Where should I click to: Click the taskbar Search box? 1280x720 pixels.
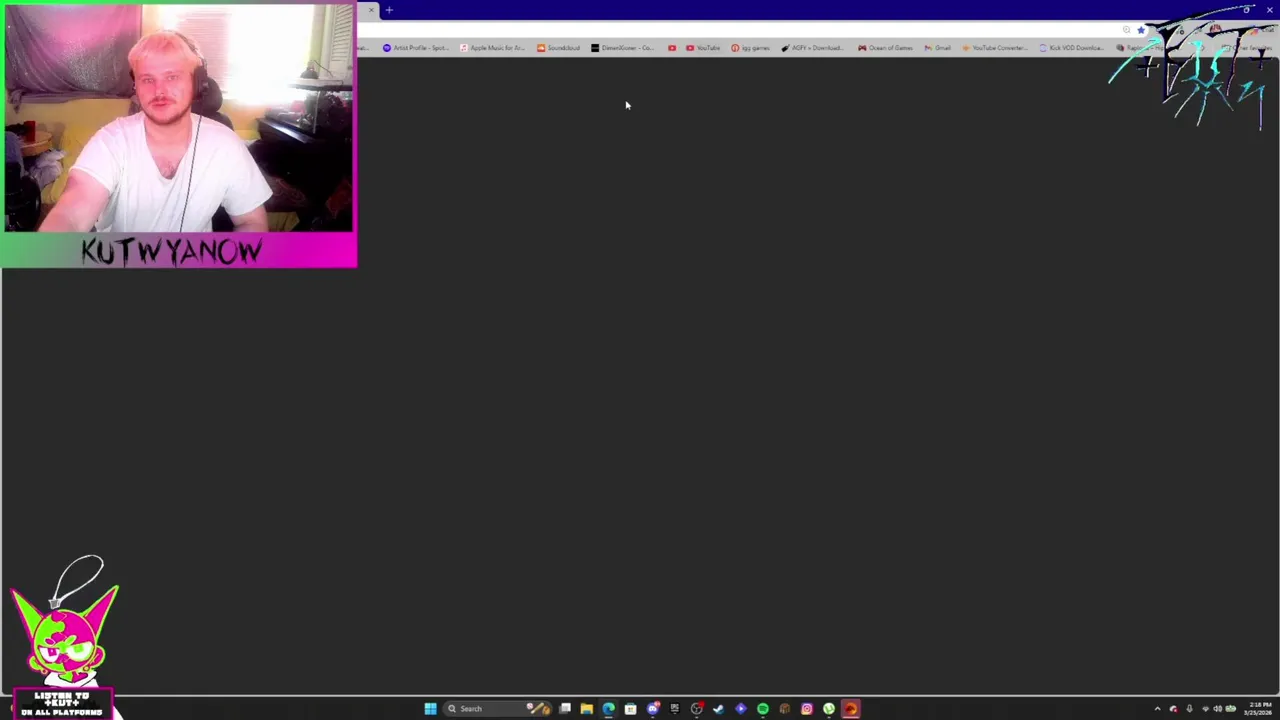(498, 709)
